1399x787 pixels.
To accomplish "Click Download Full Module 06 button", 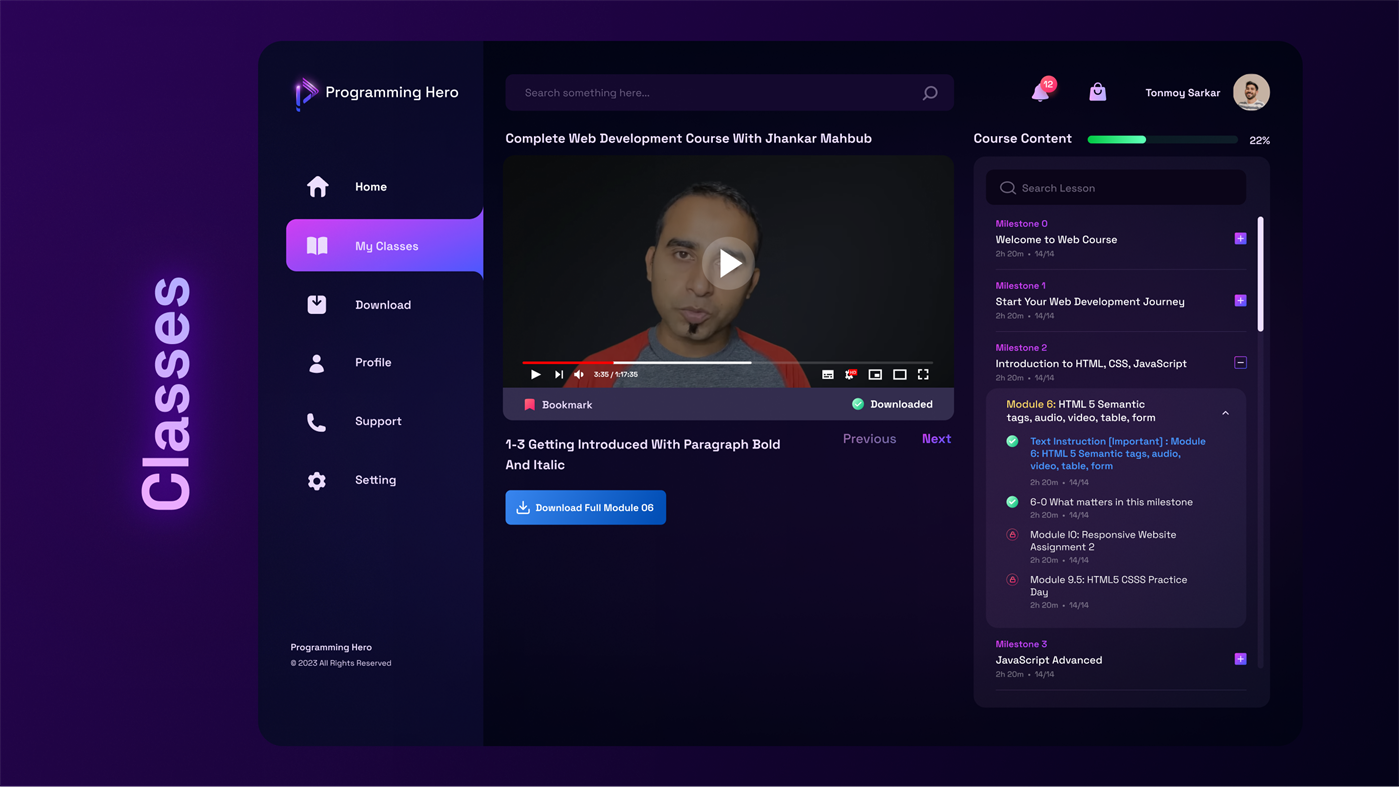I will (x=585, y=508).
